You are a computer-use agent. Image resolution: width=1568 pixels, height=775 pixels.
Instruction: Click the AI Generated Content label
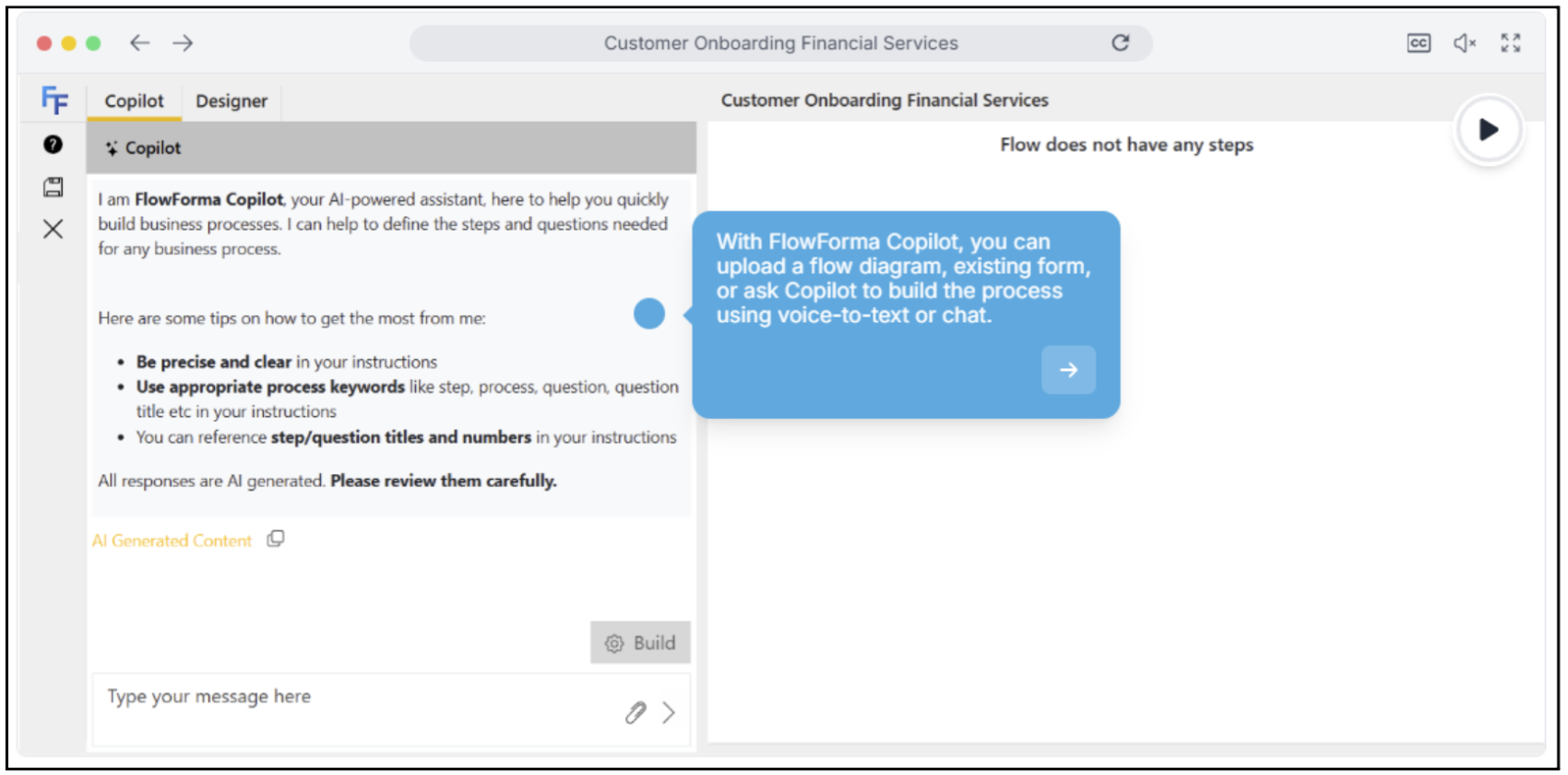(172, 541)
